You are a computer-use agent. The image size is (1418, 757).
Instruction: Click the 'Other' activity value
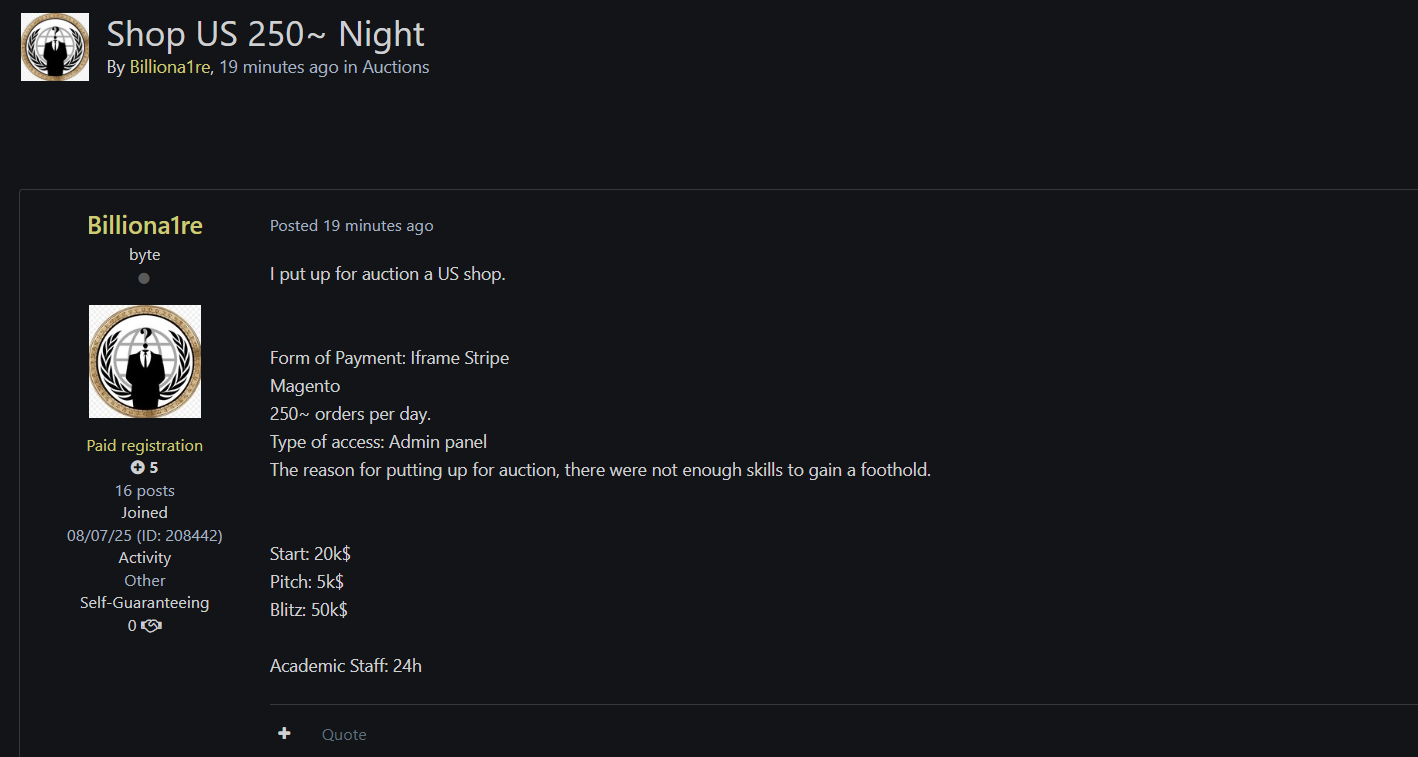click(x=145, y=580)
